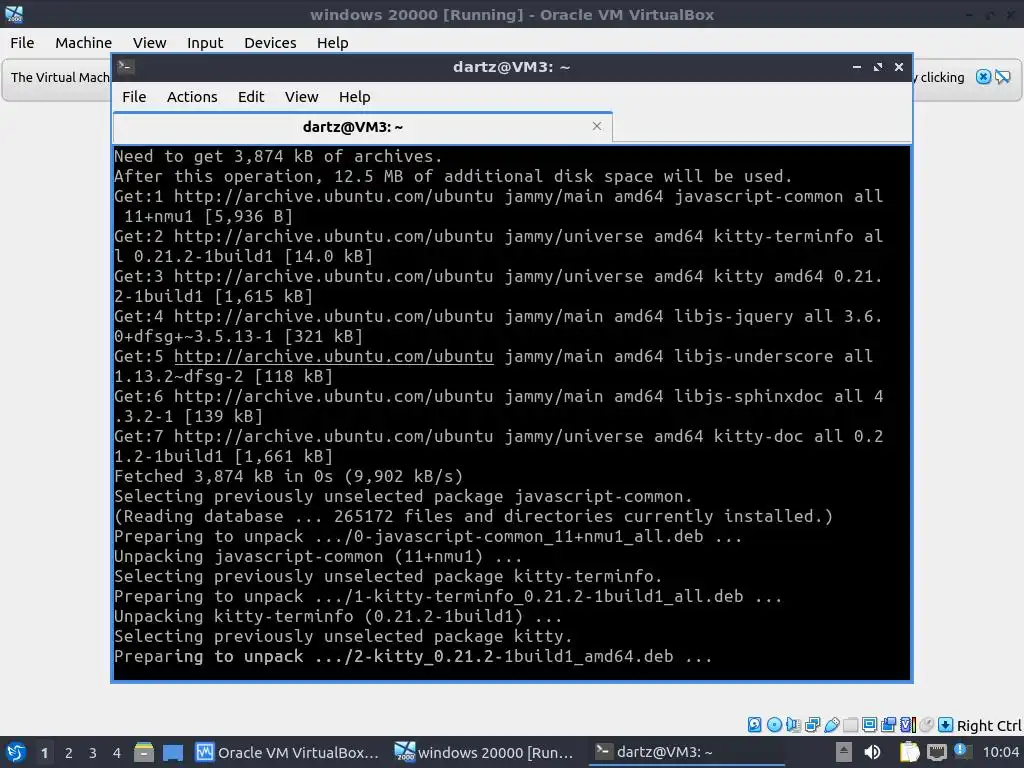The height and width of the screenshot is (768, 1024).
Task: Click the notification don't-show-again icon
Action: click(1002, 77)
